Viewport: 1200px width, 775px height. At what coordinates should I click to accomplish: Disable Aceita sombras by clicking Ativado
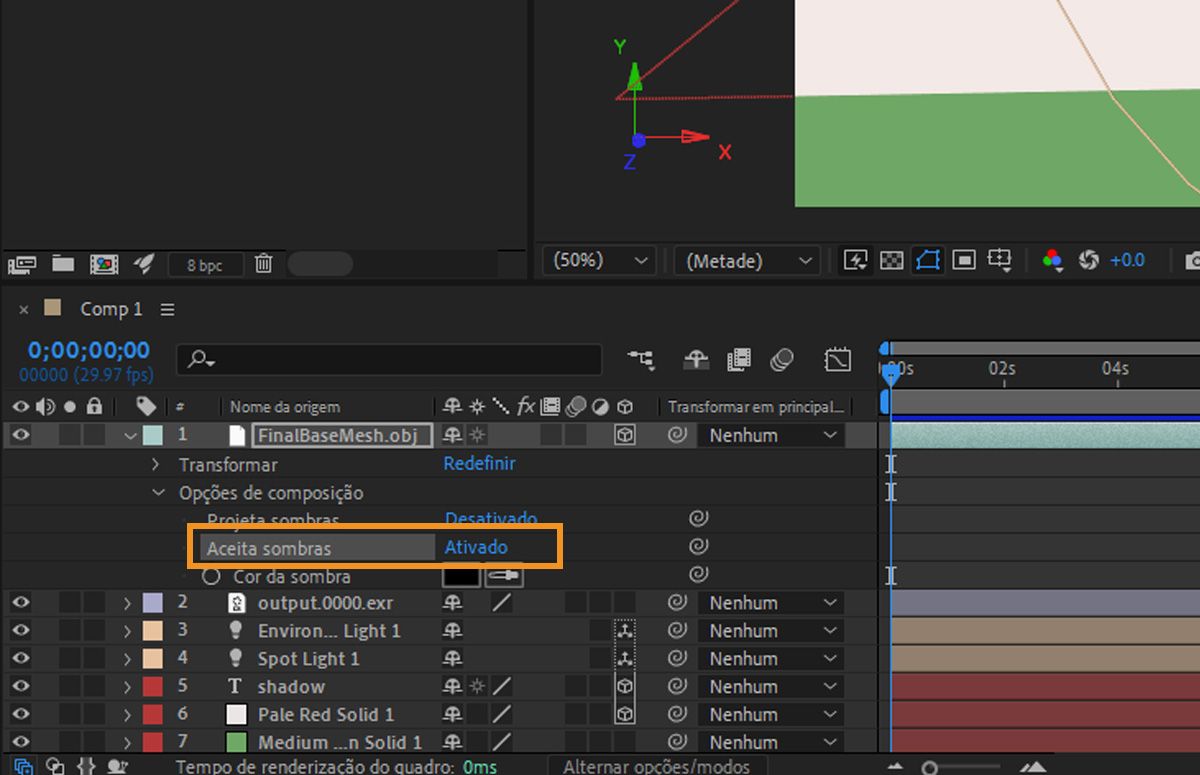coord(477,547)
